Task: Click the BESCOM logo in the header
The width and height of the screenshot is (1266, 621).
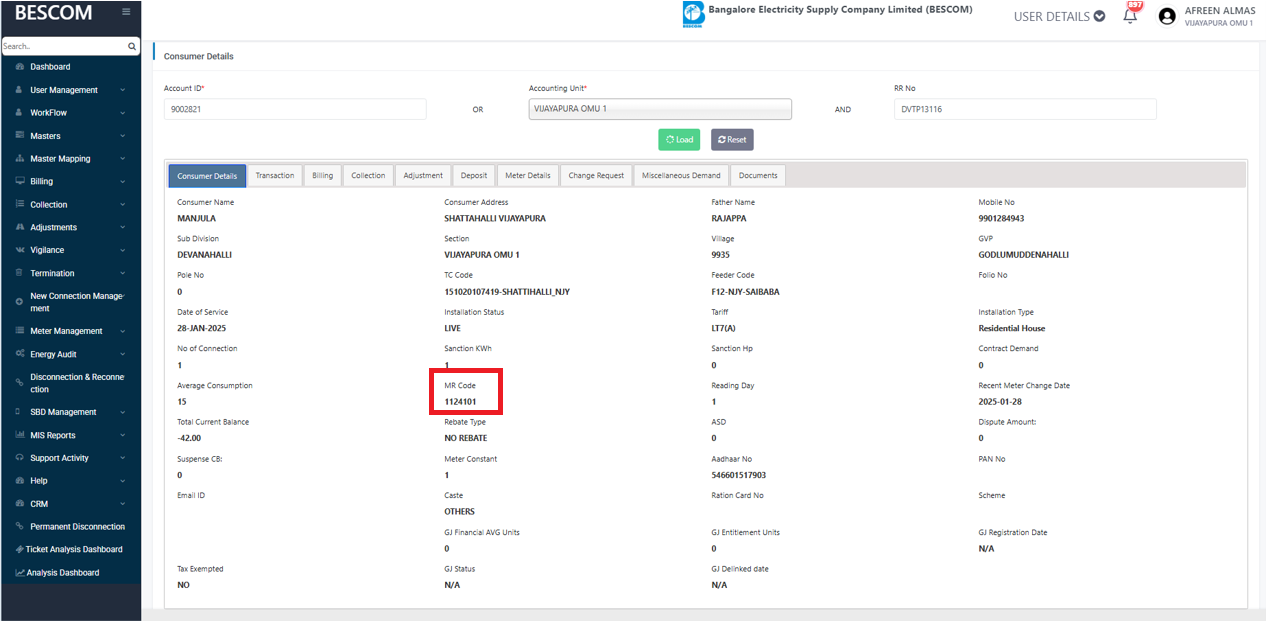Action: pos(693,14)
